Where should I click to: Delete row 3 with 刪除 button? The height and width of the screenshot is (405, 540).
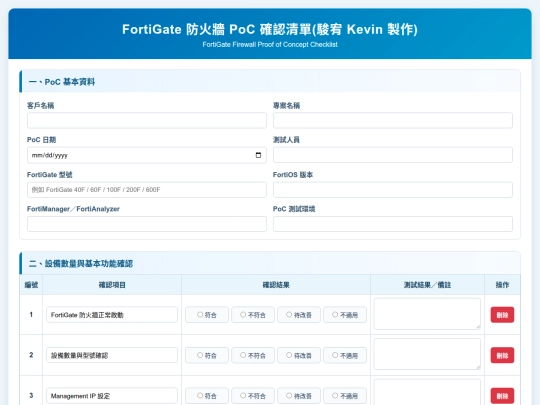pos(502,396)
